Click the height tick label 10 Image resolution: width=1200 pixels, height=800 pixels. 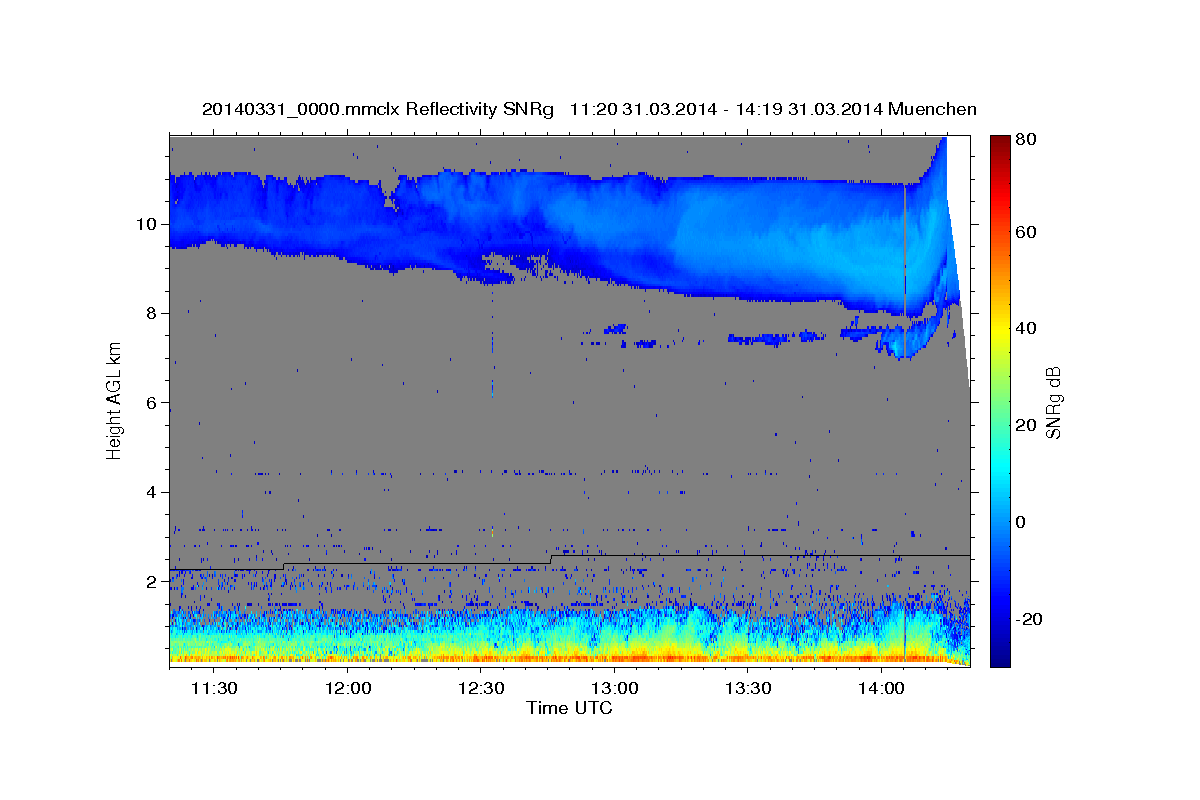(148, 224)
